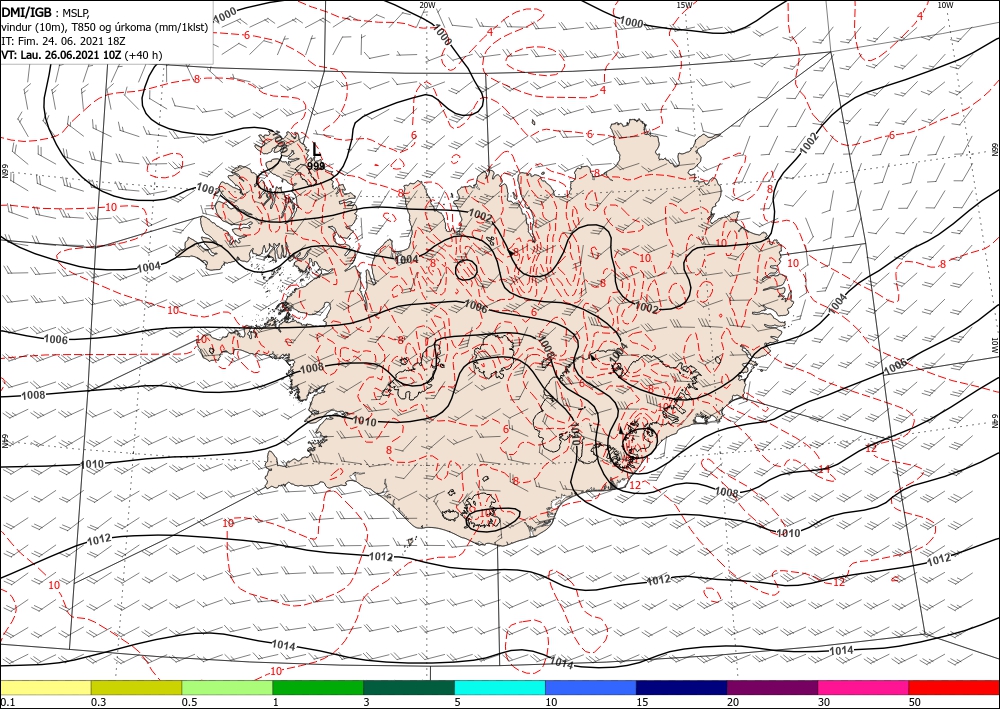Choose the purple 20–30 legend segment
This screenshot has height=709, width=1000.
coord(772,687)
